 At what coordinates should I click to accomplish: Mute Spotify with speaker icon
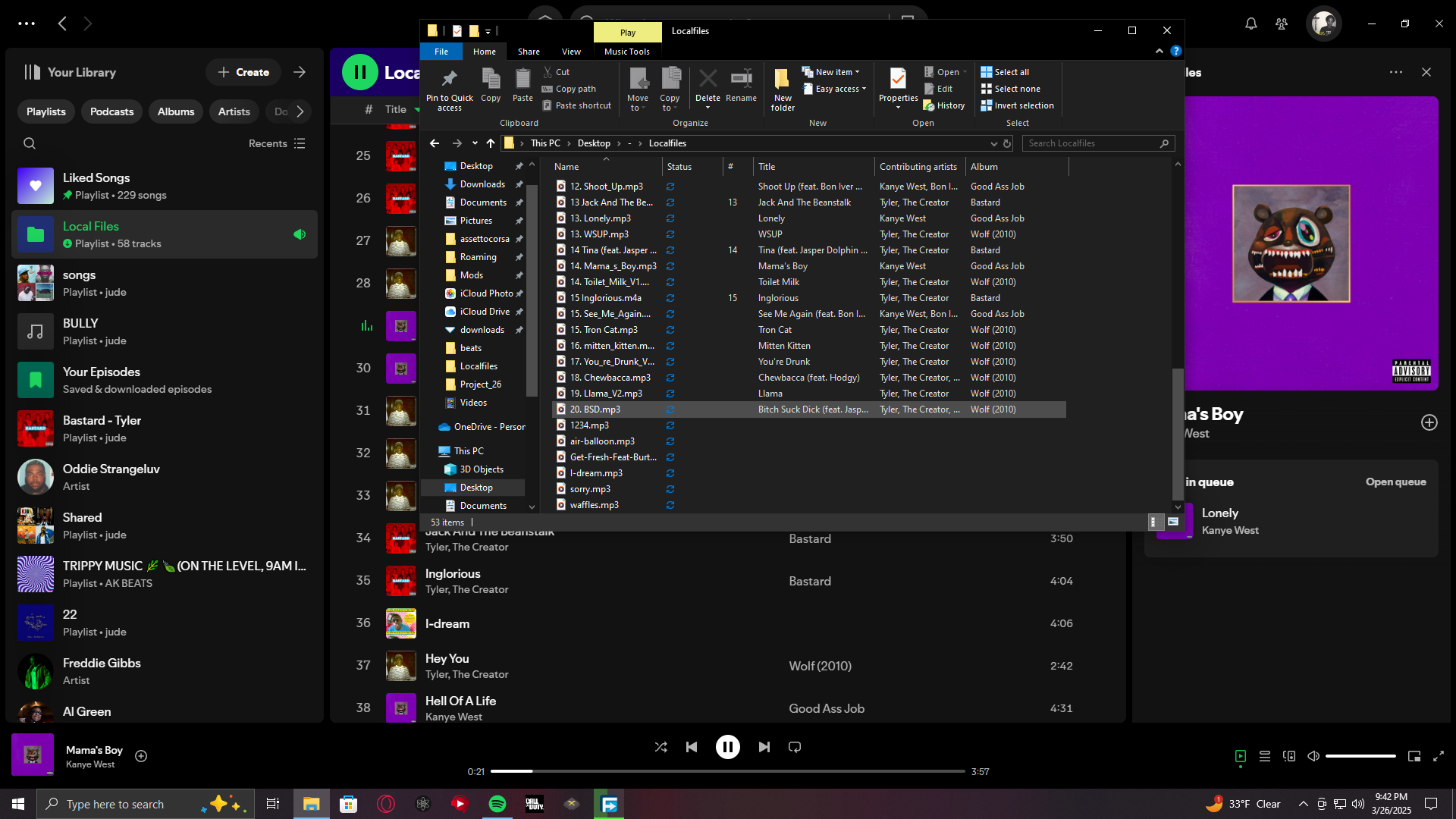point(1313,756)
